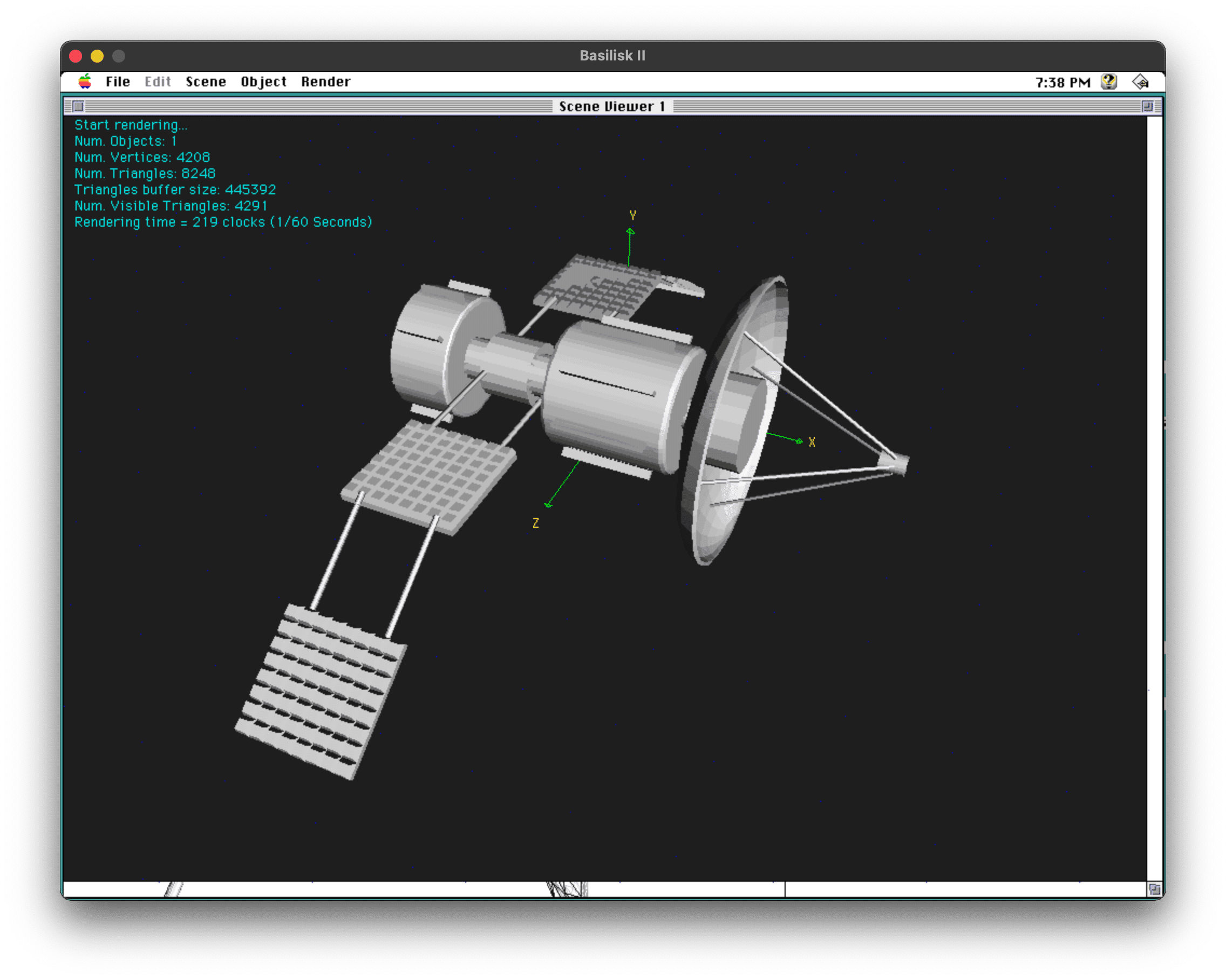Click the 'Start rendering...' text line
This screenshot has height=980, width=1226.
[131, 125]
